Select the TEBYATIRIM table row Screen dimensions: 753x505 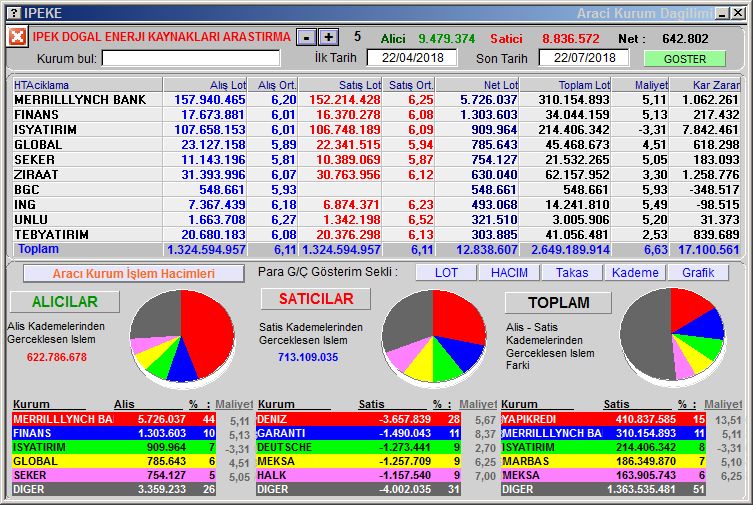coord(376,234)
